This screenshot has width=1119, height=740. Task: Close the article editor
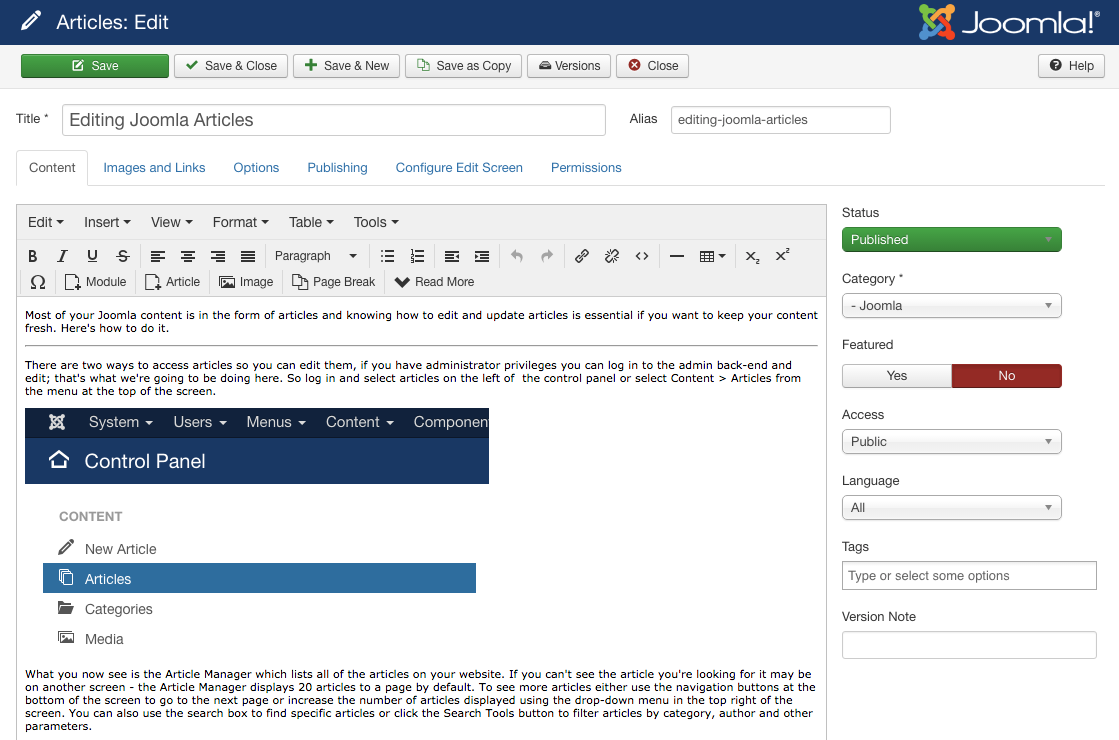(x=653, y=66)
